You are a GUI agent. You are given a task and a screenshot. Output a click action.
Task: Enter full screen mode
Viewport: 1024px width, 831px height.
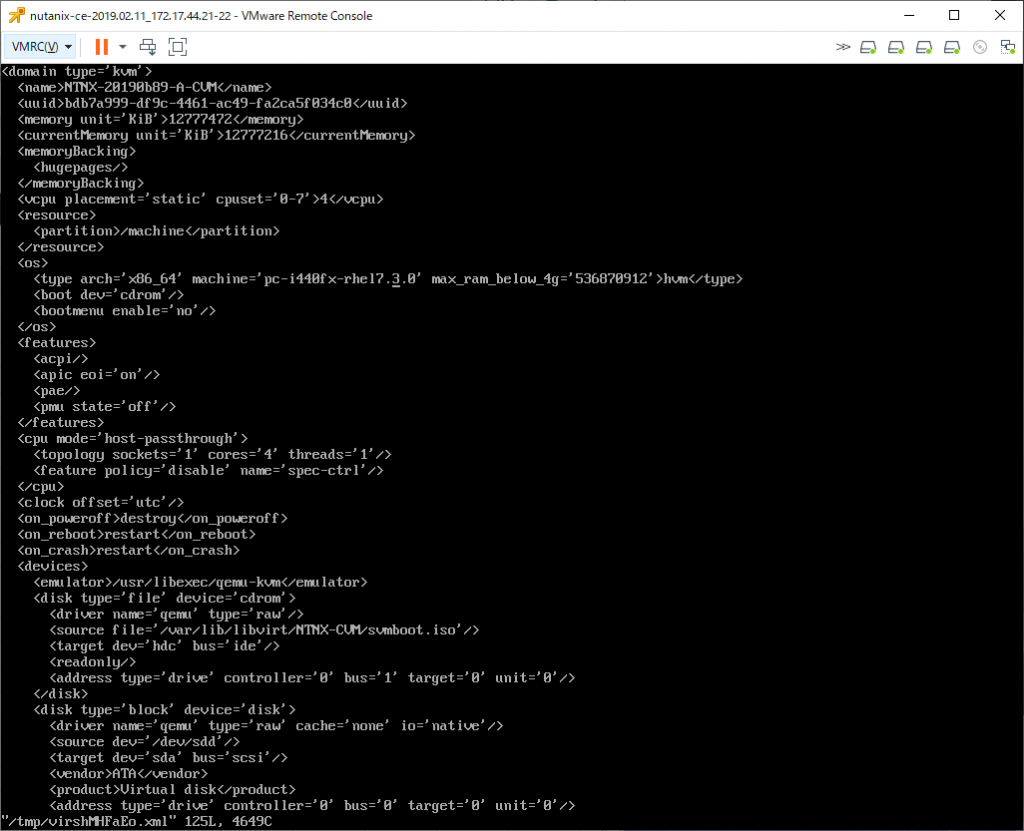[178, 46]
